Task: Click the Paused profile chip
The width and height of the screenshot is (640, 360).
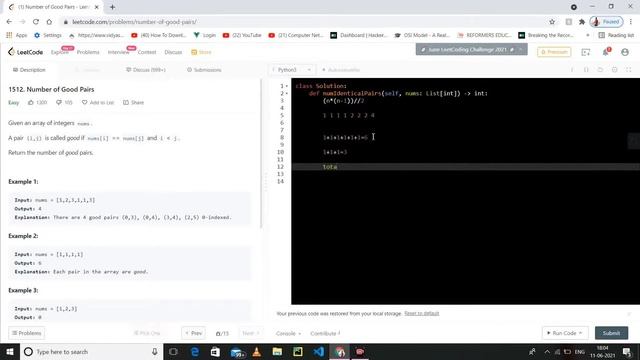Action: coord(606,22)
